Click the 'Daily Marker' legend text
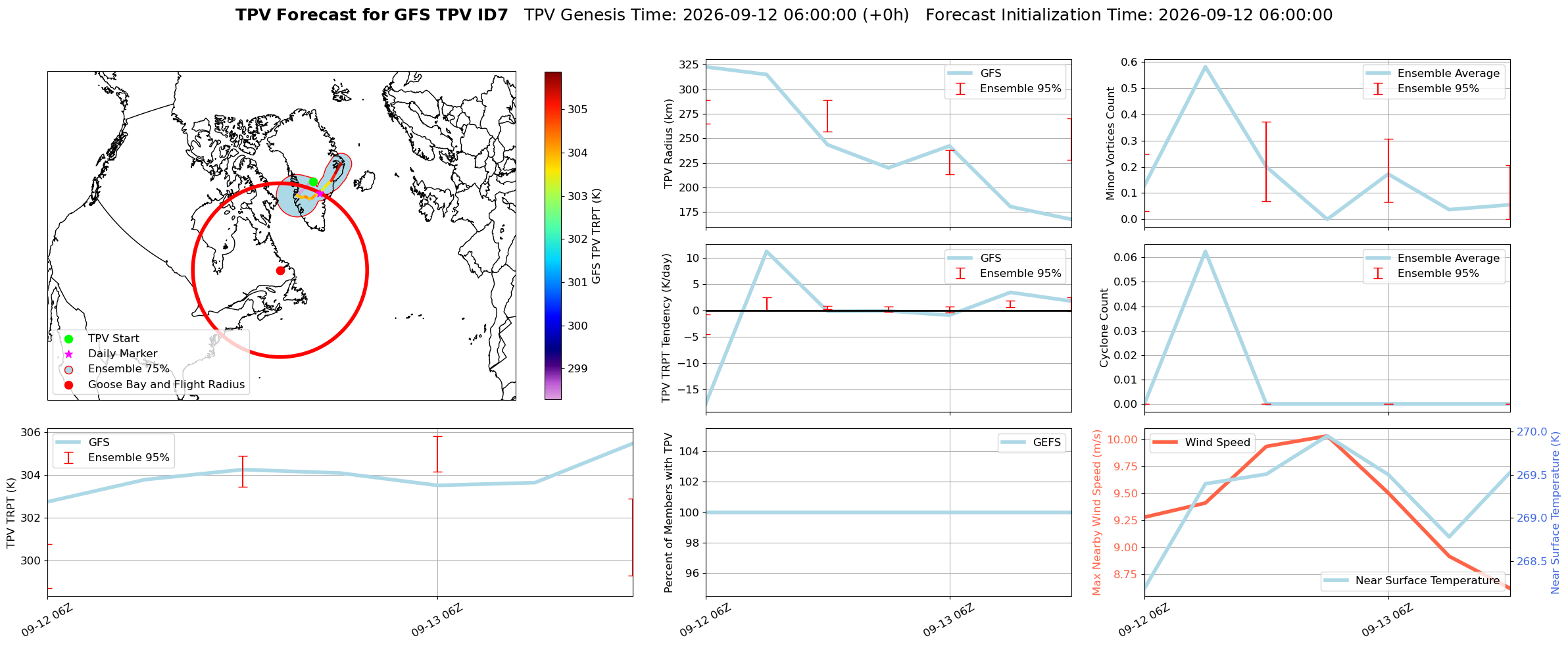The width and height of the screenshot is (1568, 646). tap(123, 354)
